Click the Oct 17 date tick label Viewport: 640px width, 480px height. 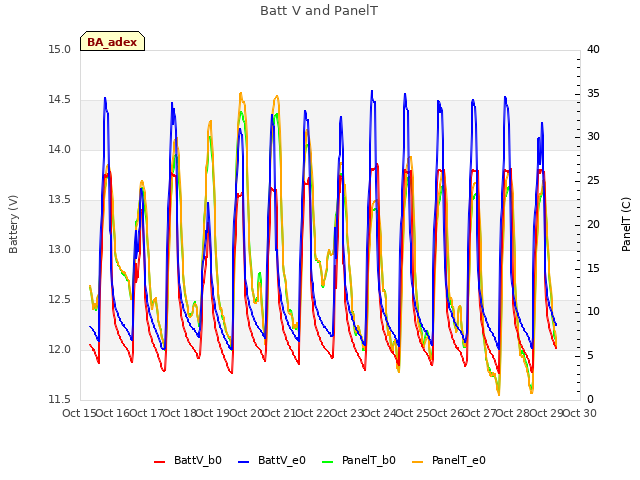click(146, 414)
